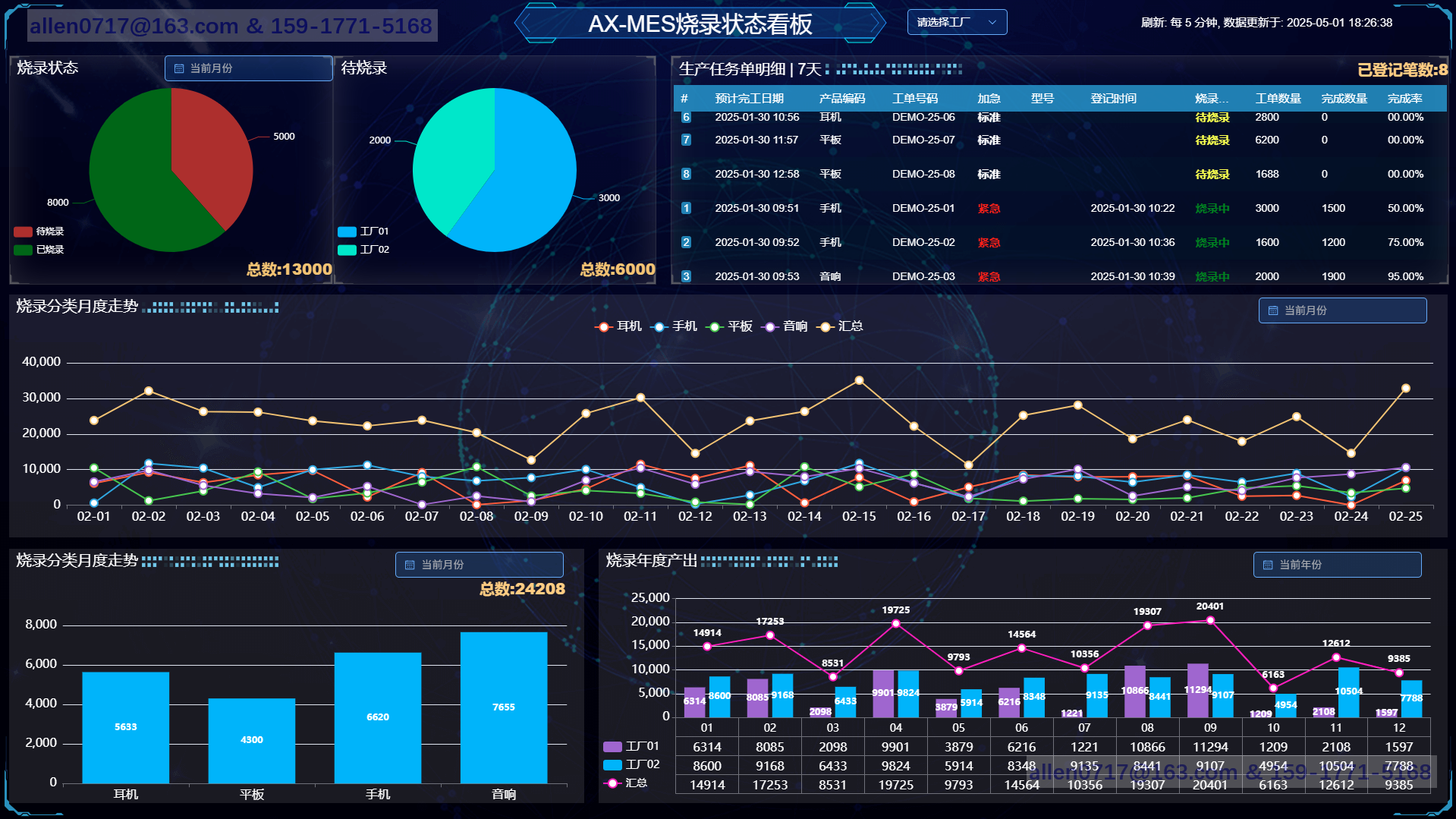Click 总数:24208 total label
Viewport: 1456px width, 819px height.
click(522, 589)
